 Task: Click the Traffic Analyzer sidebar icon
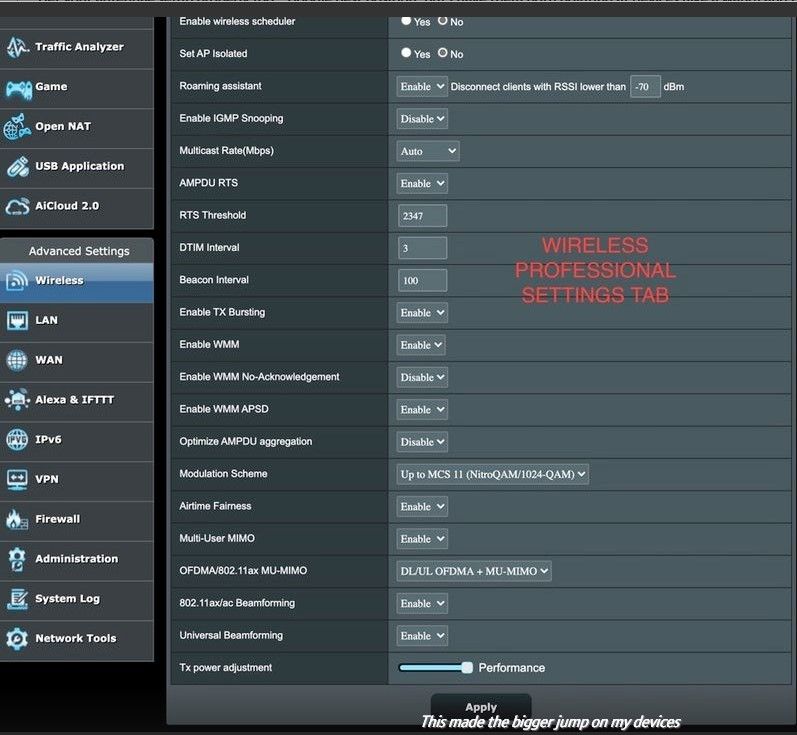click(x=17, y=47)
